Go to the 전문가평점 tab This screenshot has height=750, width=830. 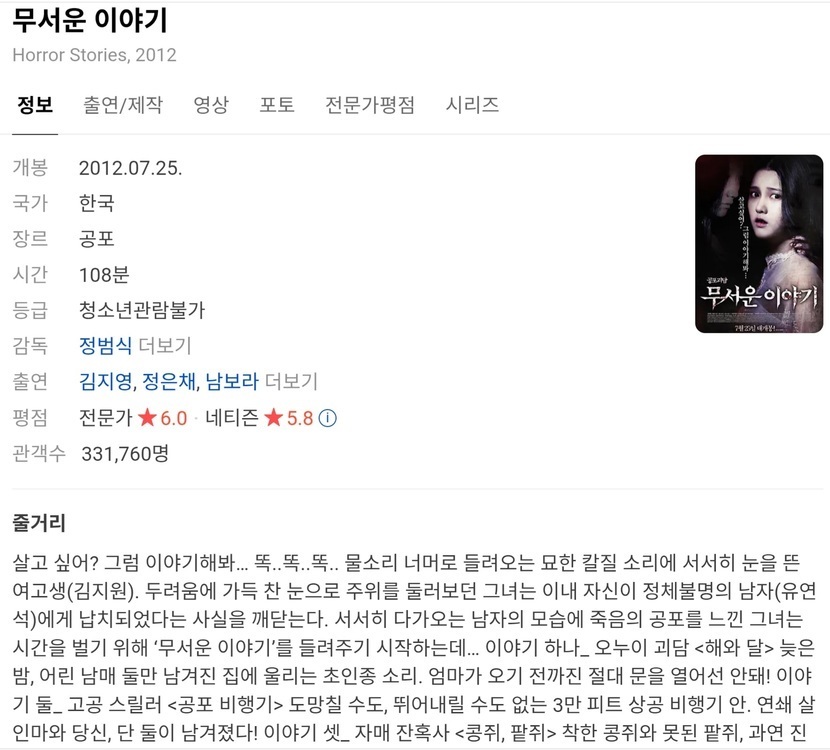369,104
